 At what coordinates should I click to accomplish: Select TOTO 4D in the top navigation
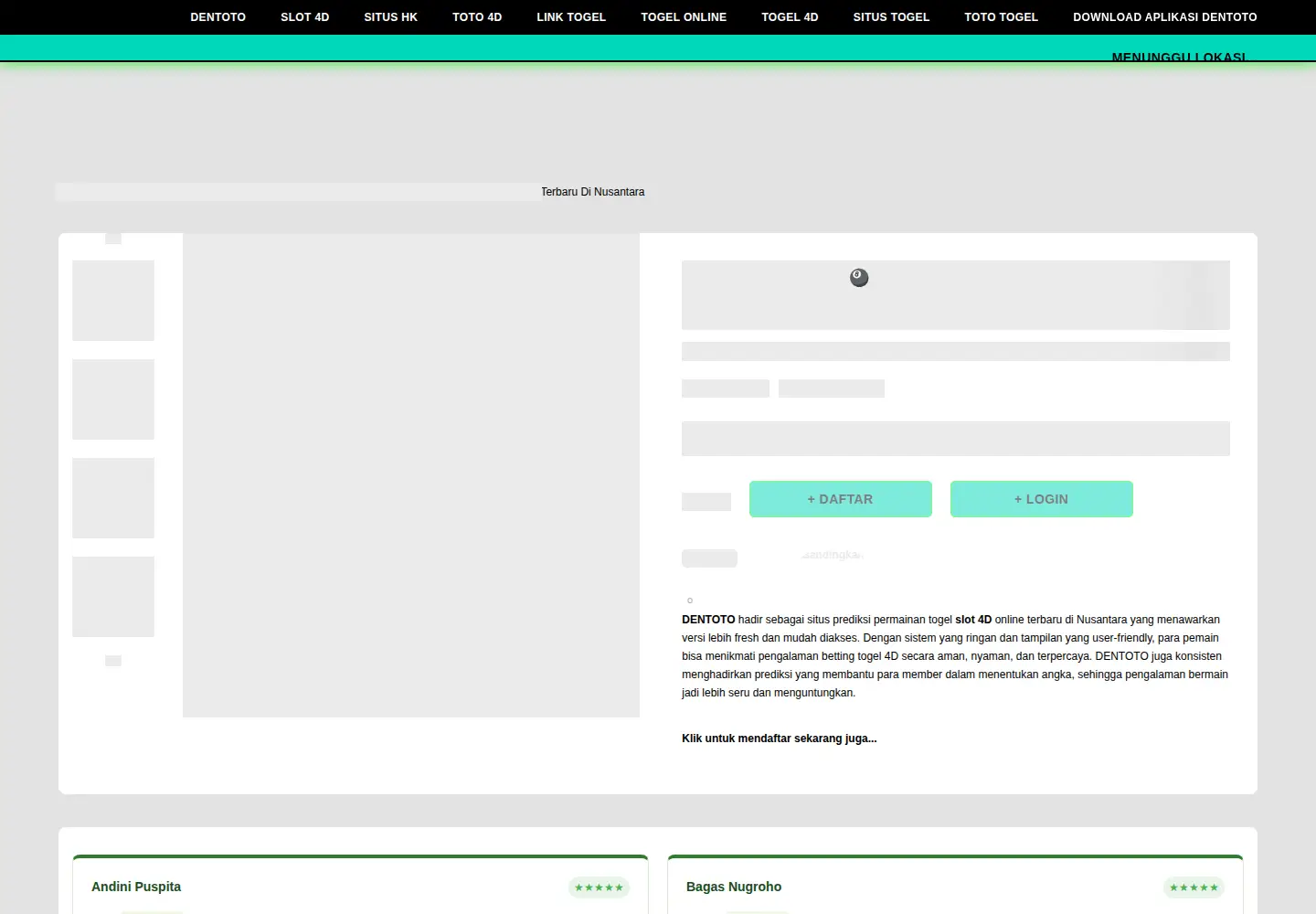pyautogui.click(x=477, y=17)
